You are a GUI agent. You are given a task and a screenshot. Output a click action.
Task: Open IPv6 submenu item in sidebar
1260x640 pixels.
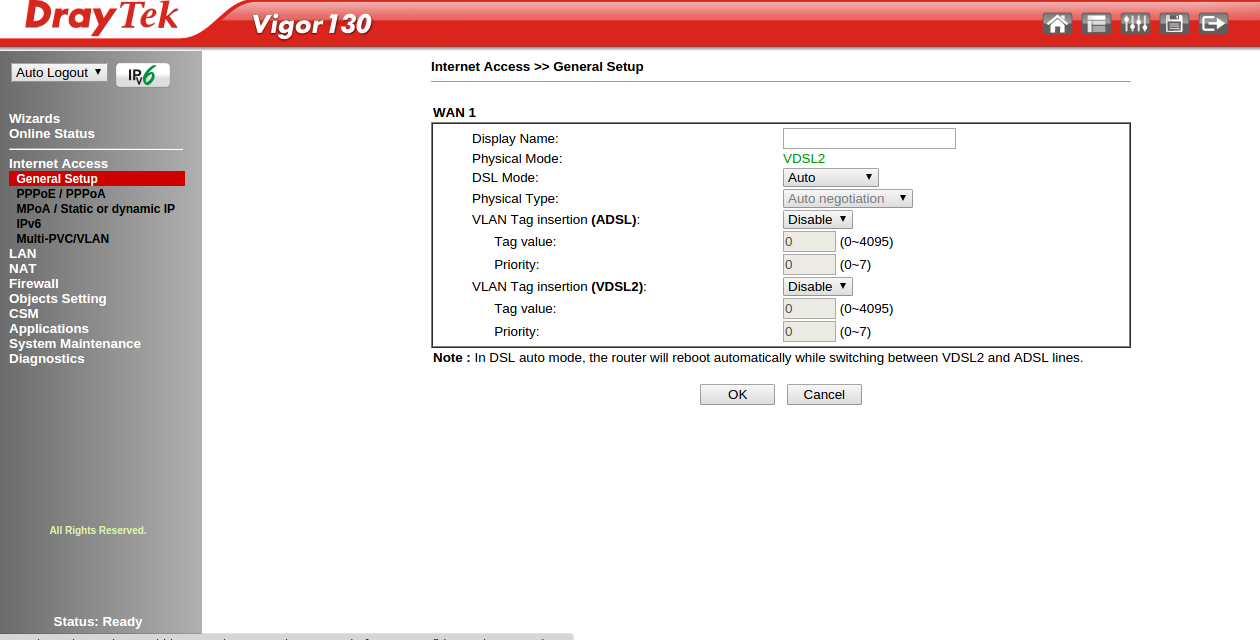tap(29, 224)
